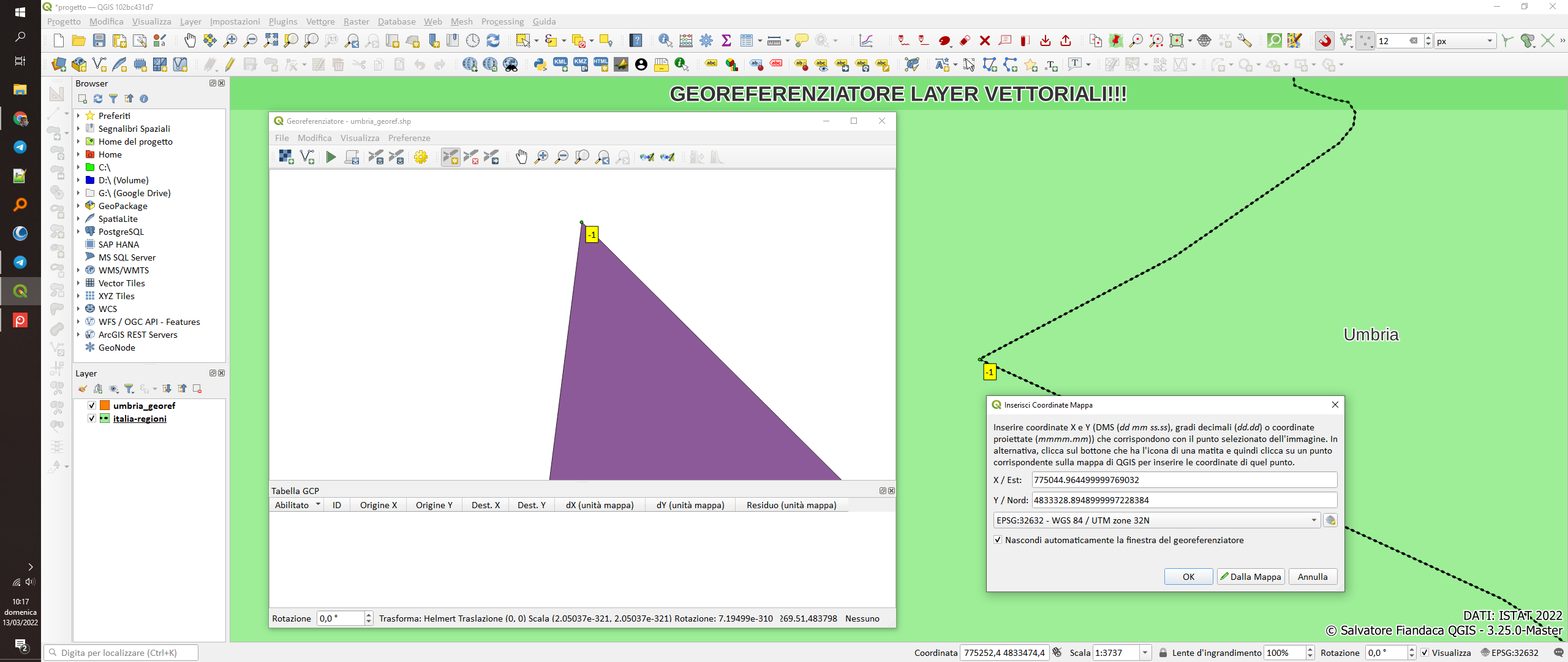Select the Delete GCP point tool
This screenshot has width=1568, height=662.
click(471, 158)
